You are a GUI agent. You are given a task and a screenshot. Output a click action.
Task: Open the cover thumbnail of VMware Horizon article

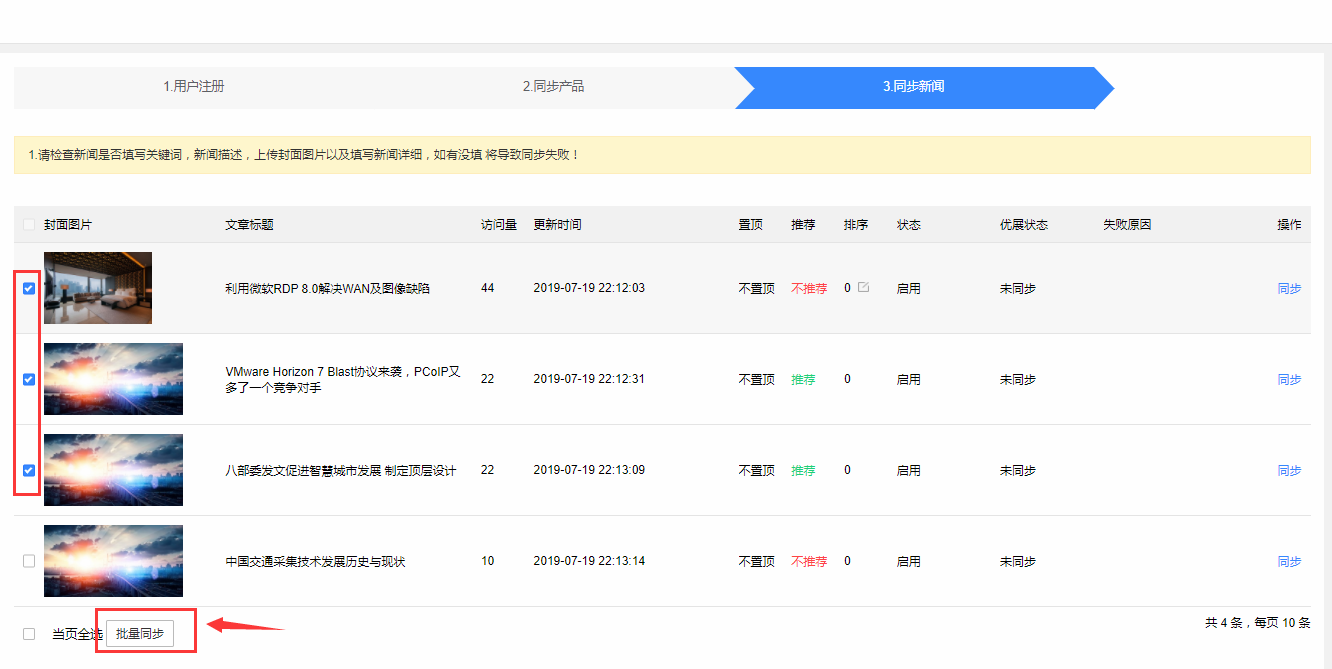pos(113,379)
